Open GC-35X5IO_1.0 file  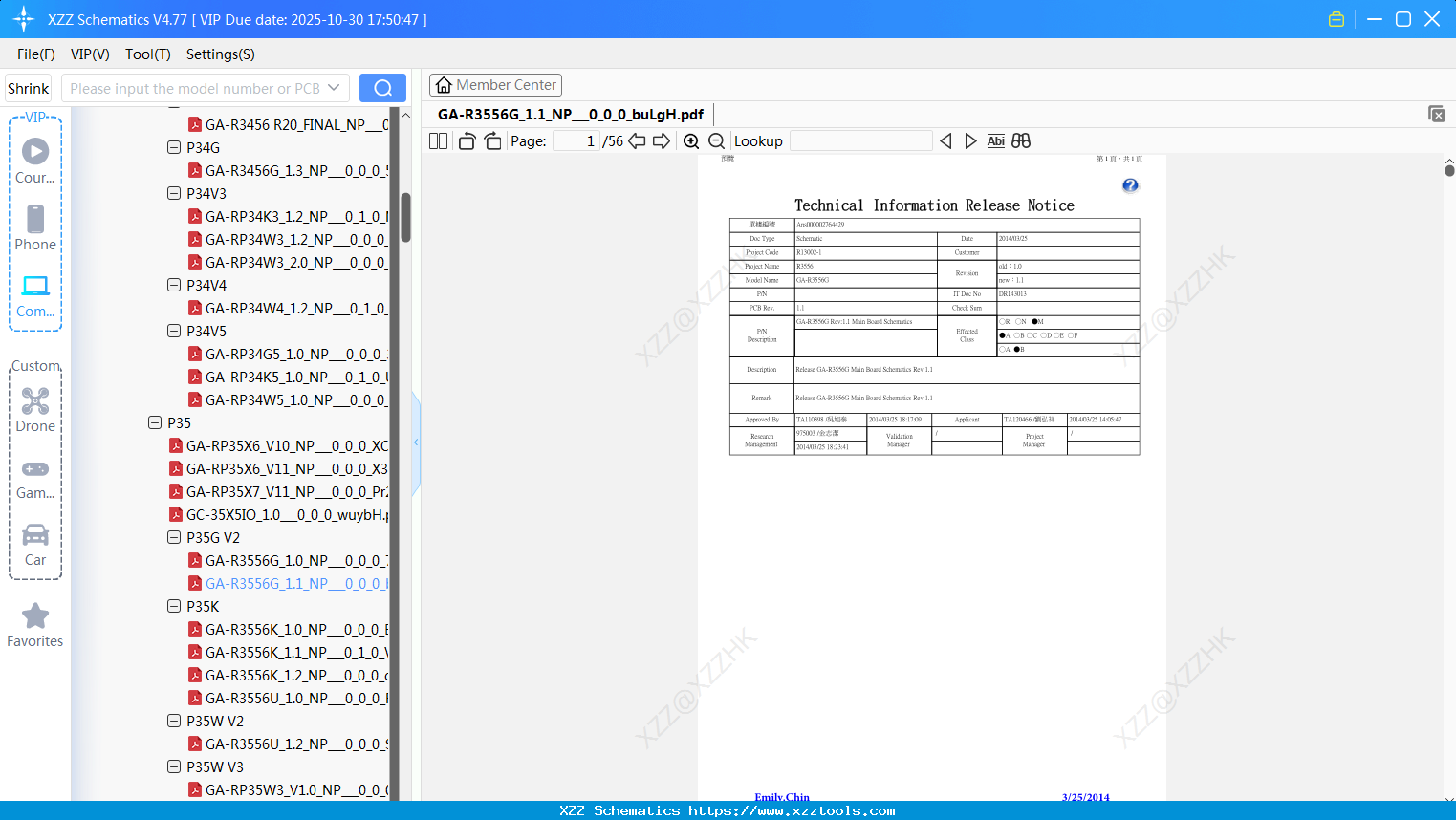tap(278, 515)
